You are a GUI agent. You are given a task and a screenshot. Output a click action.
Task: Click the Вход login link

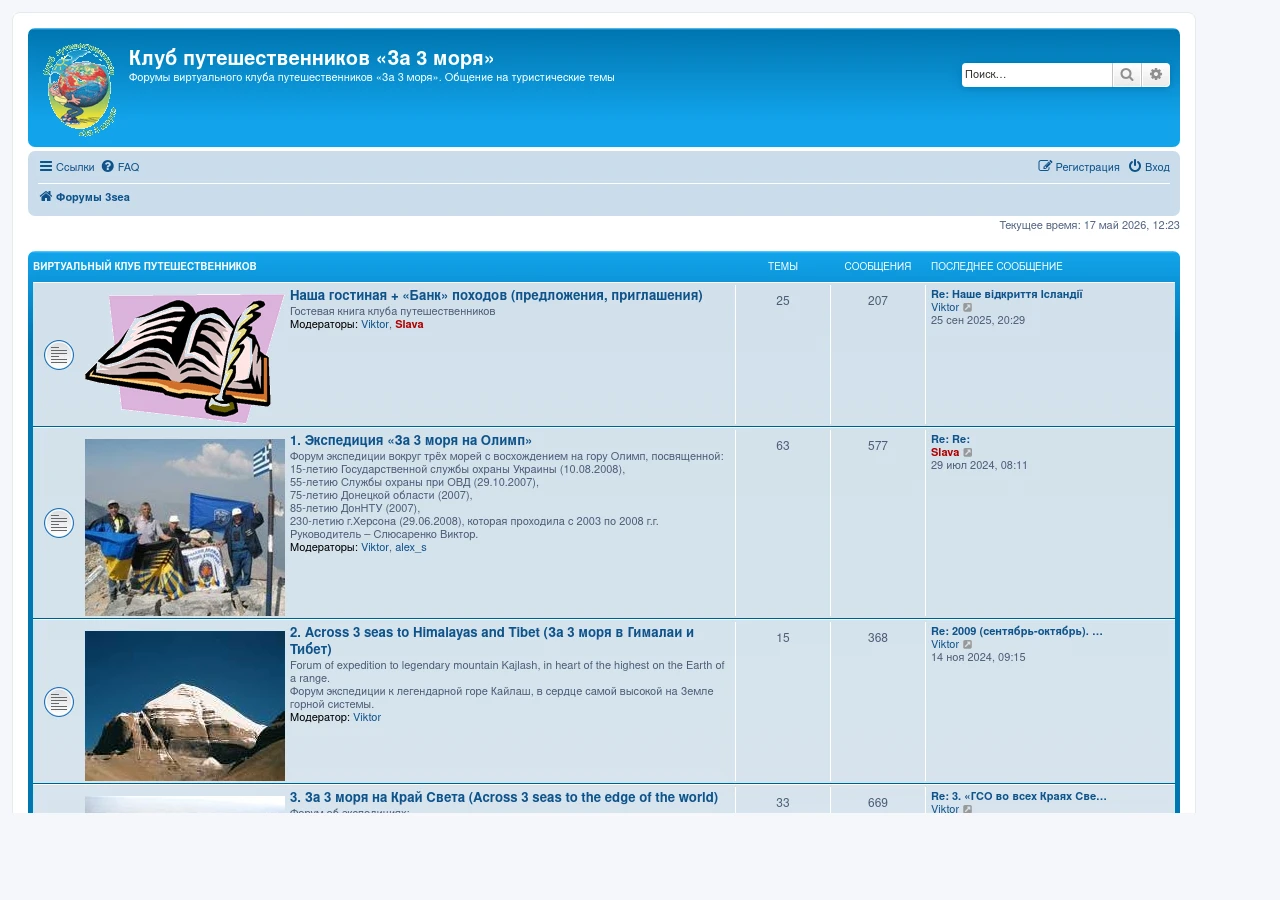coord(1149,167)
